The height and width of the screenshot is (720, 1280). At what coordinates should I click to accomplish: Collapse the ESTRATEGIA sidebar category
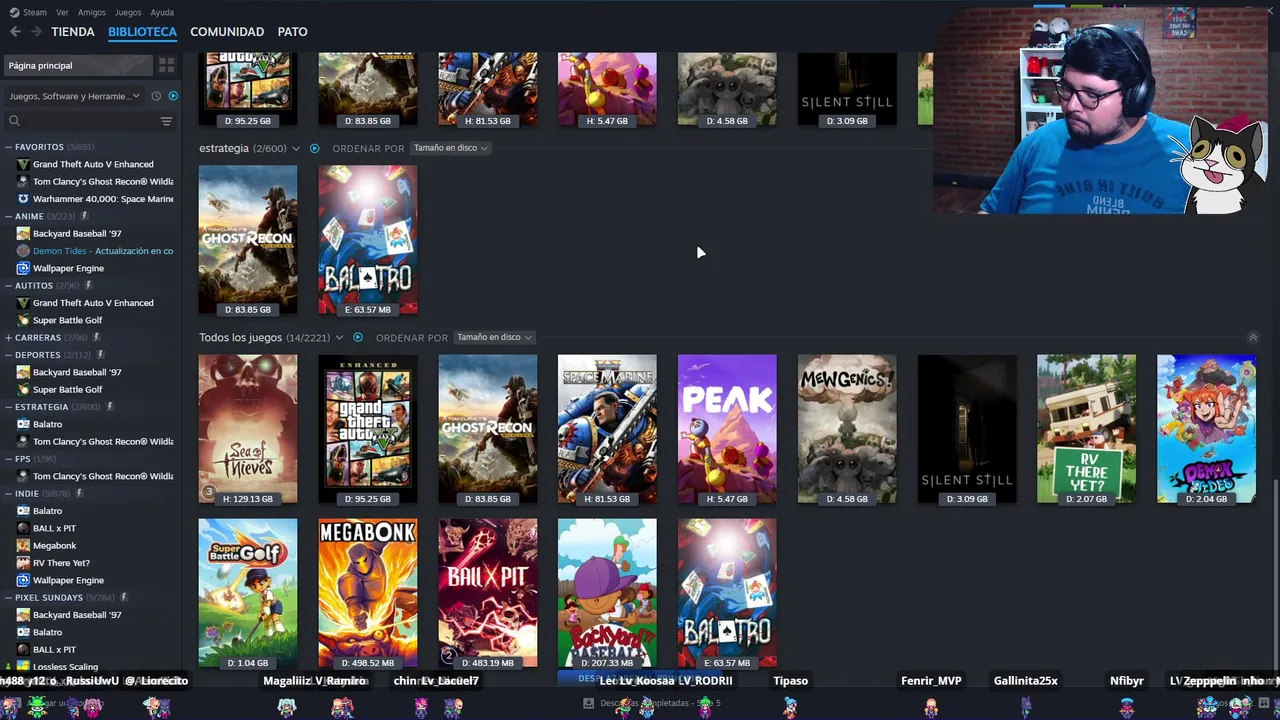point(8,407)
